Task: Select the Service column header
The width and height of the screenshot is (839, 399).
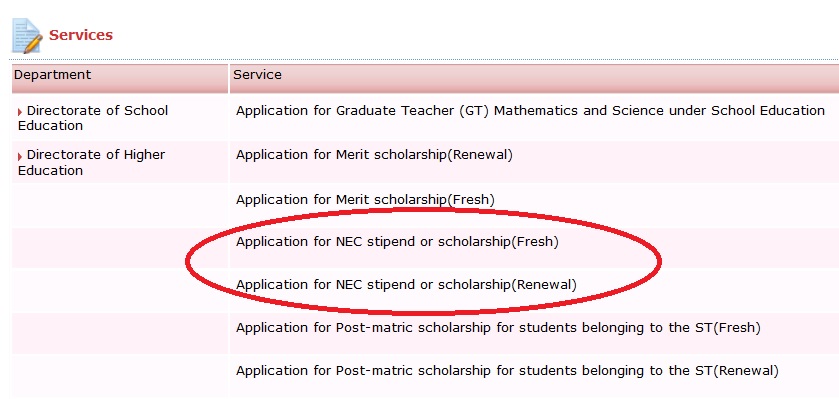Action: click(535, 79)
